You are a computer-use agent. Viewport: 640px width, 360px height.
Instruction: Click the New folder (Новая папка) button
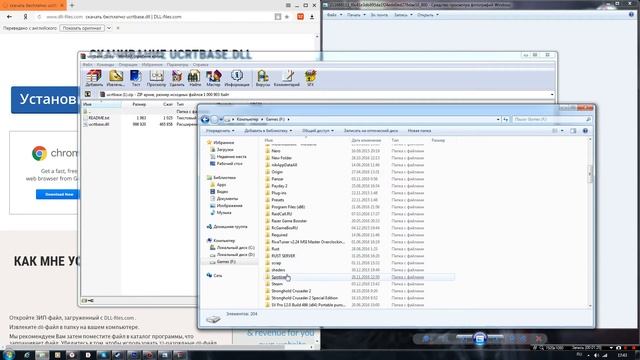(x=419, y=131)
